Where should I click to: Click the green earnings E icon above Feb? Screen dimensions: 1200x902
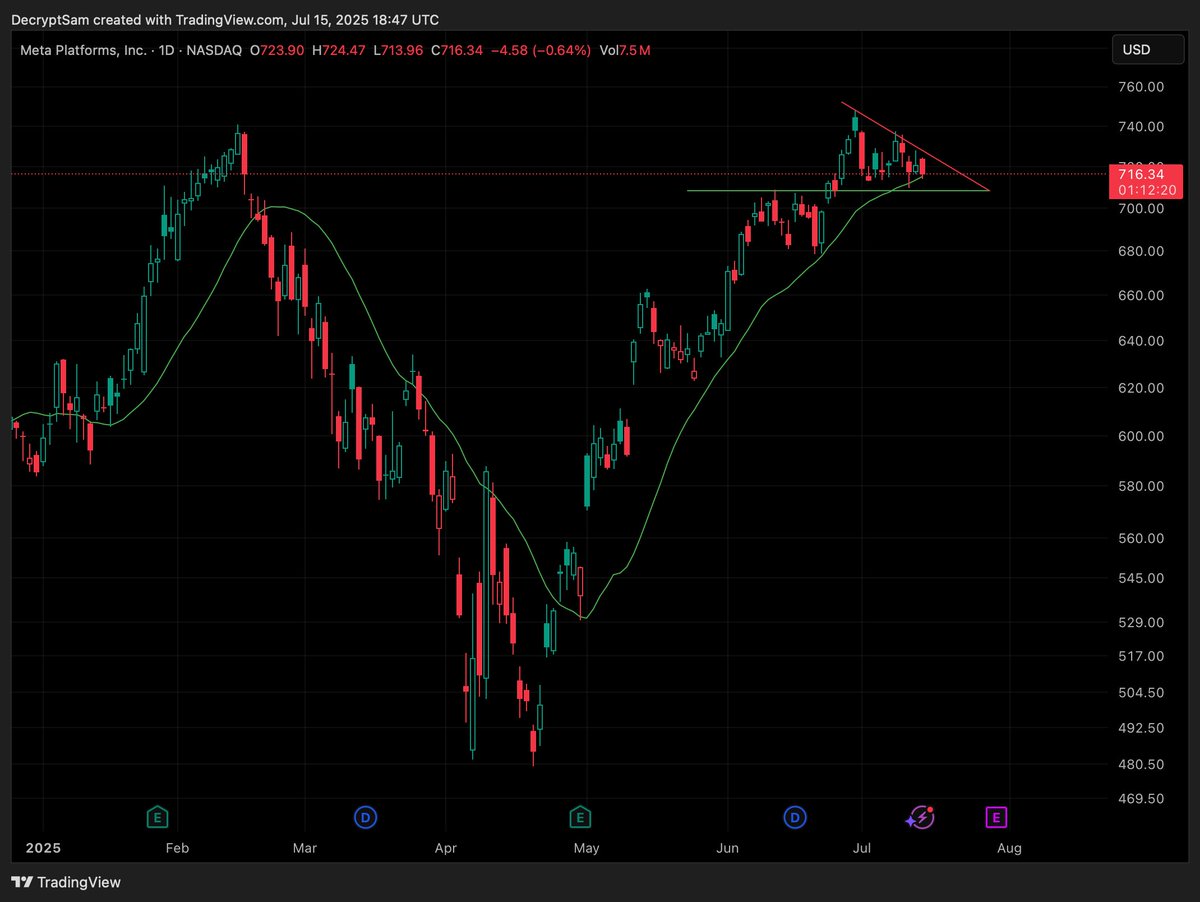point(156,818)
